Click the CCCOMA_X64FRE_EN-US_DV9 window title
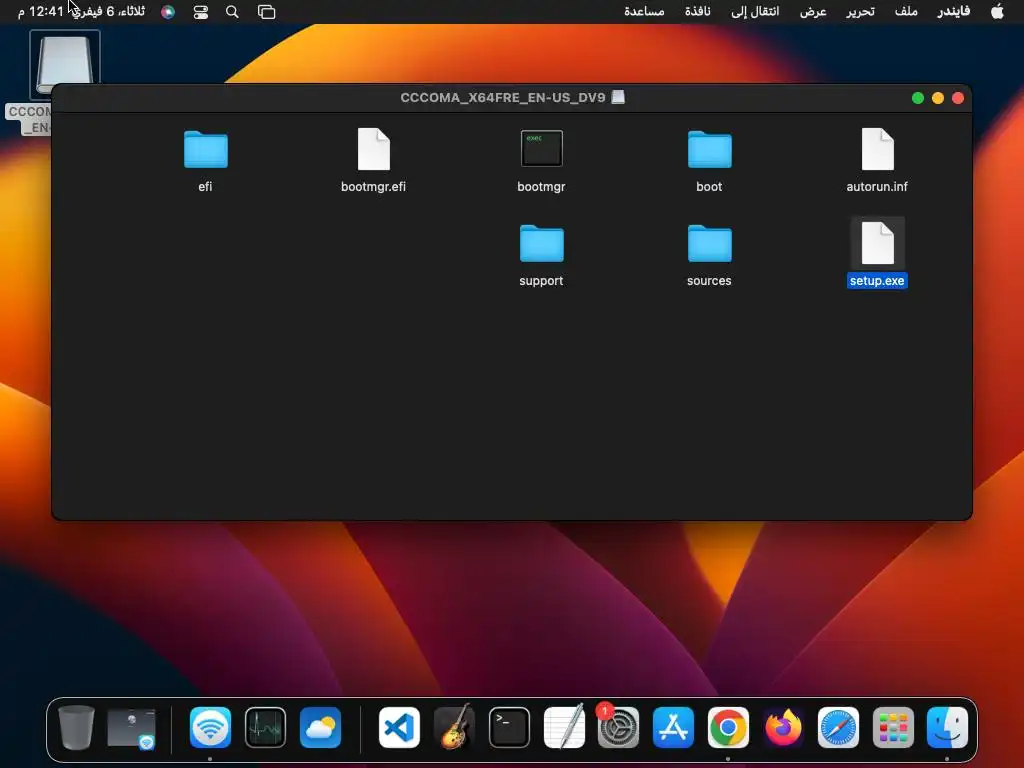Viewport: 1024px width, 768px height. tap(503, 97)
